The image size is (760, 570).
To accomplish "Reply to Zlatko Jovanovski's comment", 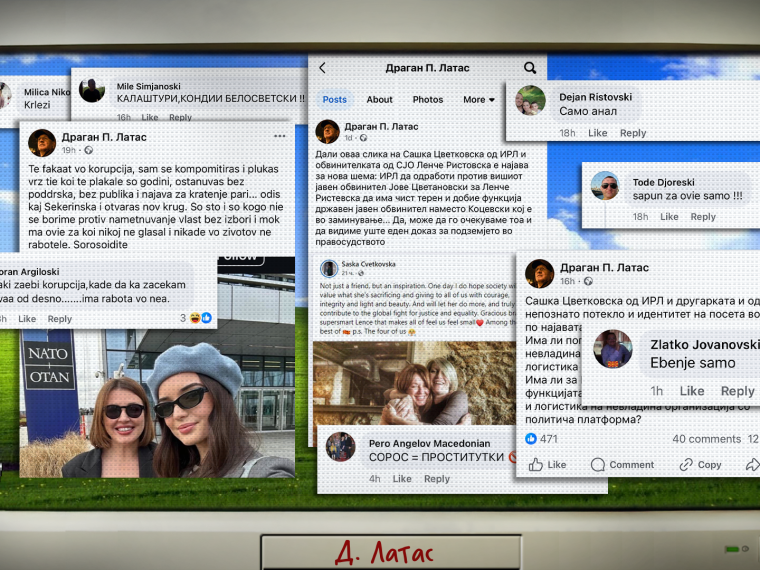I will click(737, 391).
